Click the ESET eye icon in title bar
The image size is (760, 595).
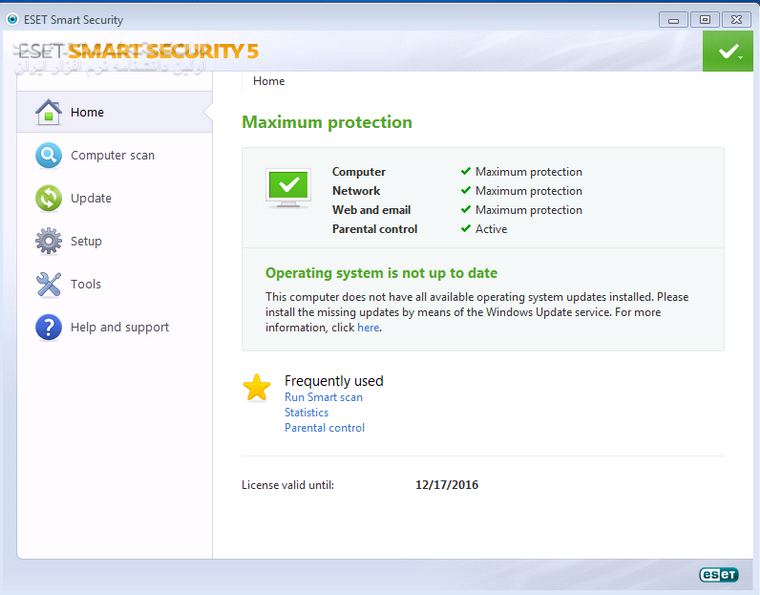12,19
